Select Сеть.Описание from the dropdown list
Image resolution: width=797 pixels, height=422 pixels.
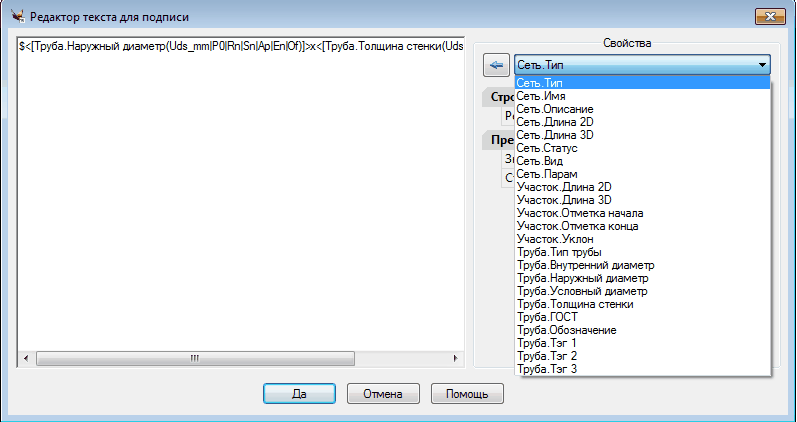point(555,108)
